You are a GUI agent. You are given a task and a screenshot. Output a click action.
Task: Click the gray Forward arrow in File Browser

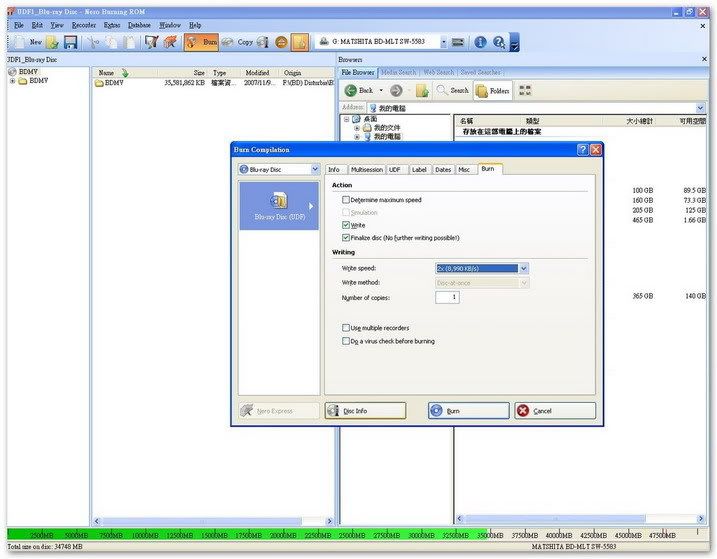[x=396, y=91]
